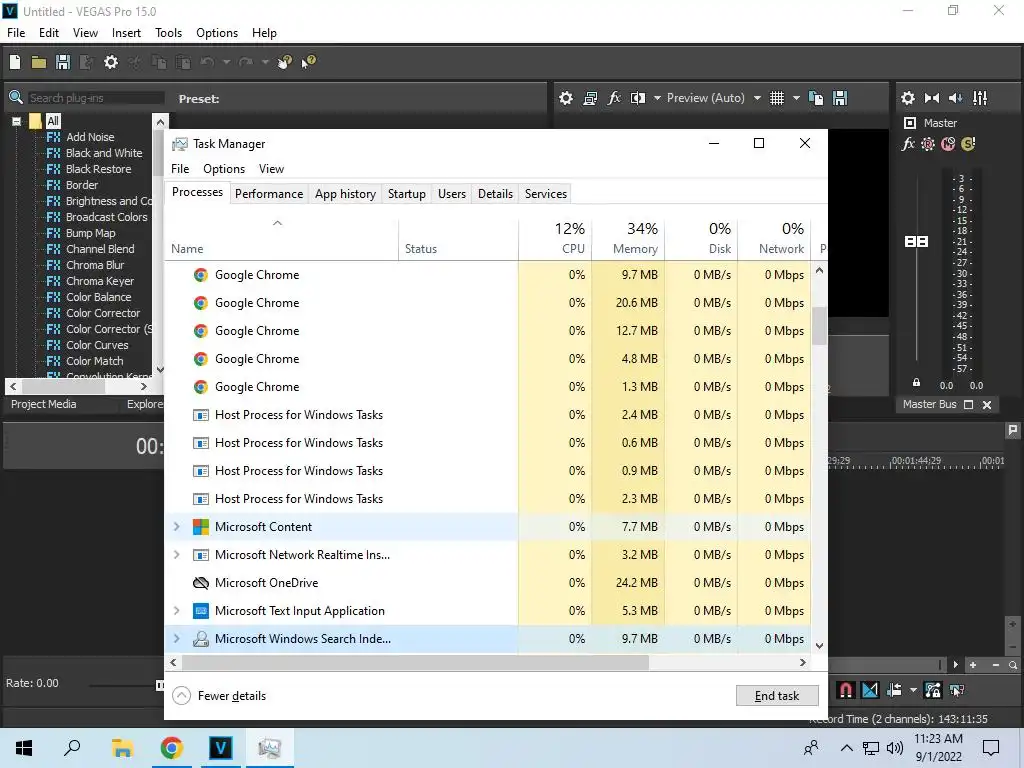
Task: Open VEGAS Insert menu
Action: click(x=126, y=33)
